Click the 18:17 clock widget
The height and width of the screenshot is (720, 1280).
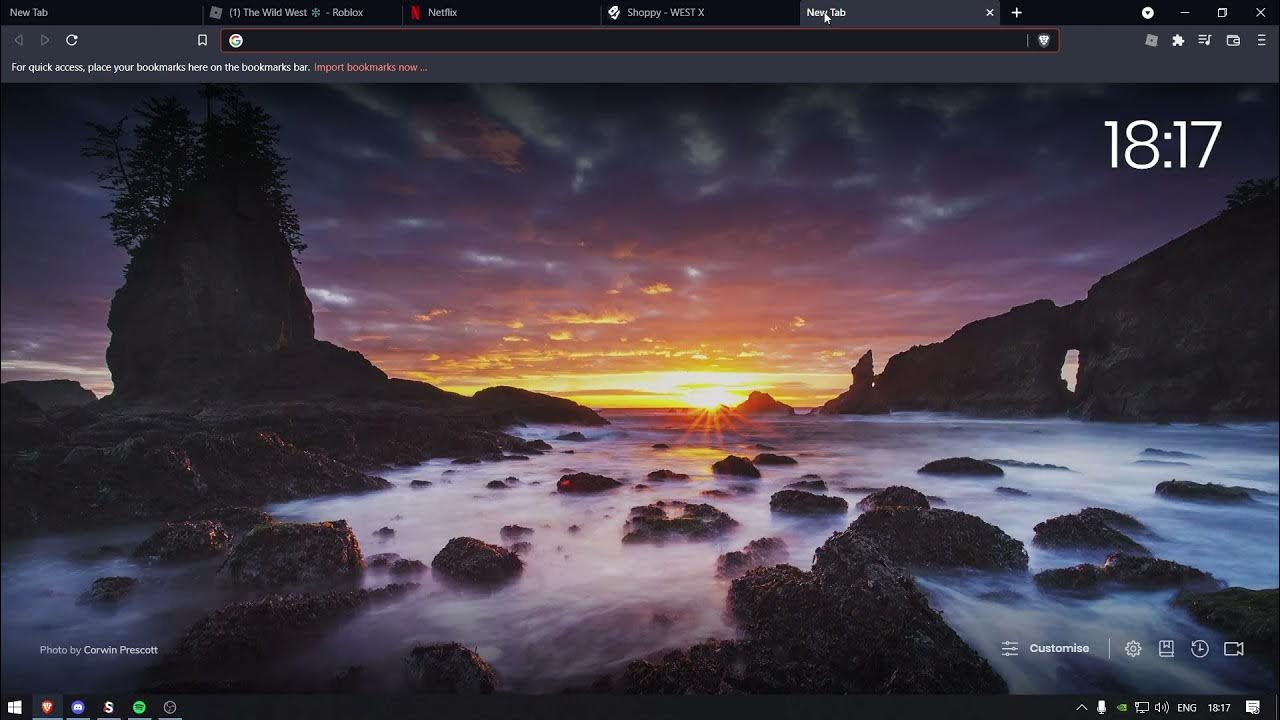[x=1162, y=146]
